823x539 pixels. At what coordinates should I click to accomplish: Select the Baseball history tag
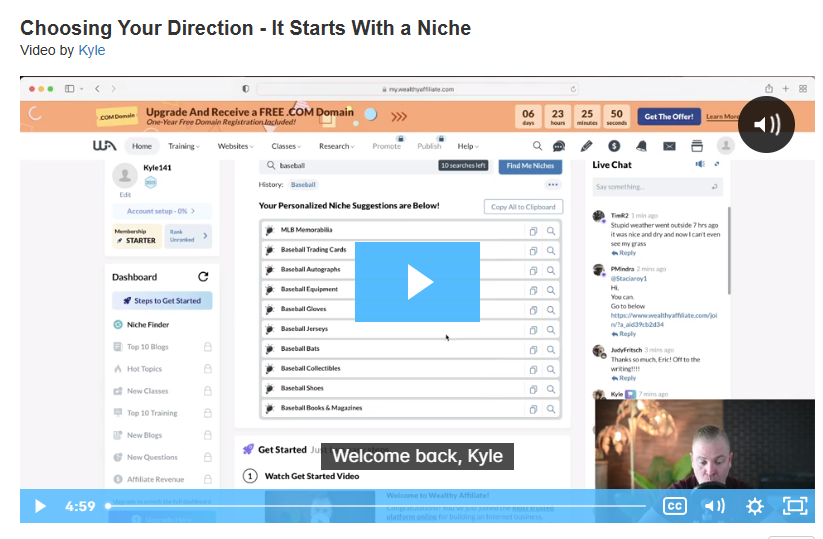(303, 185)
